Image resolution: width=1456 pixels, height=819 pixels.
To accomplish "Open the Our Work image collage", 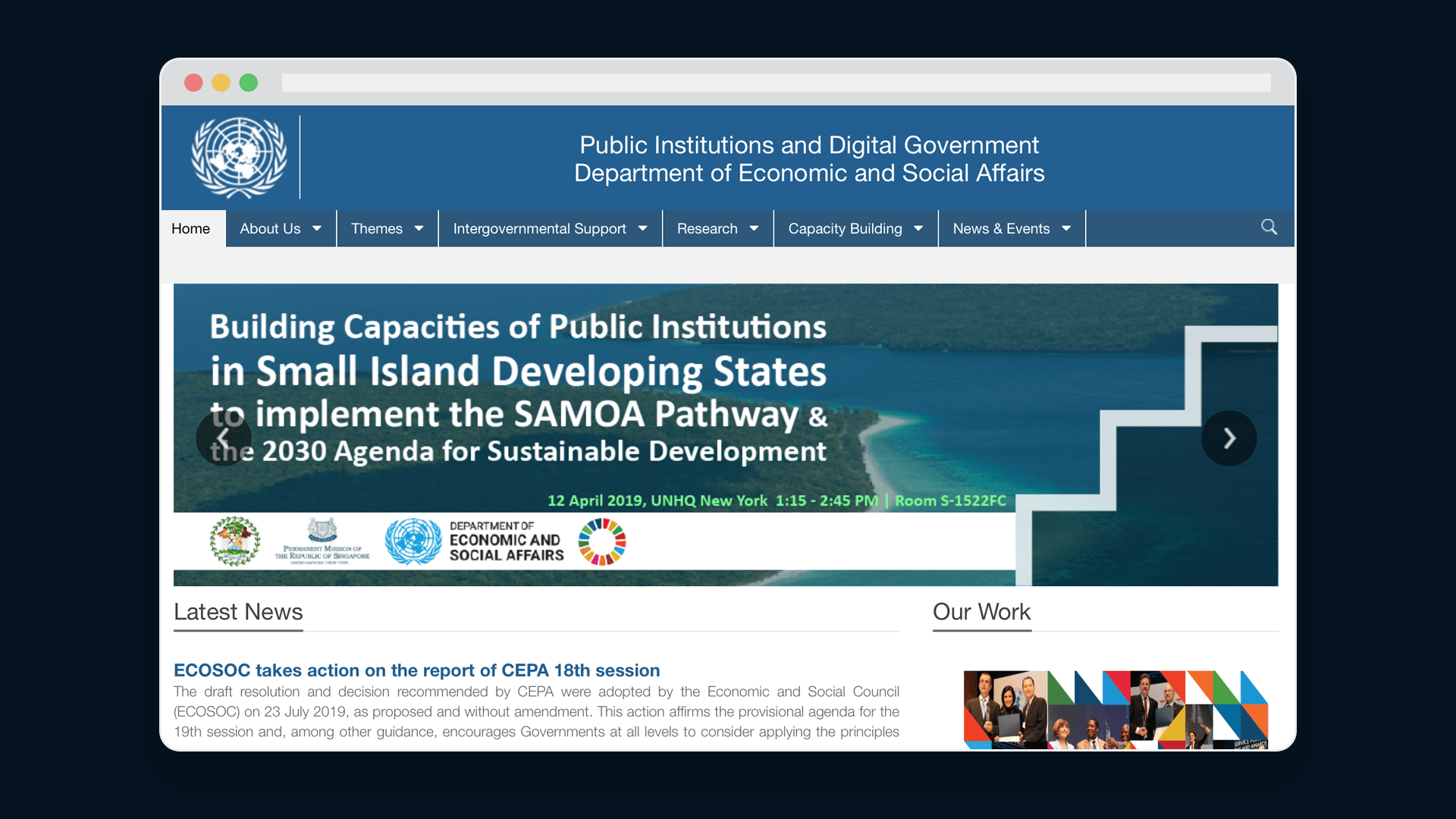I will point(1115,709).
